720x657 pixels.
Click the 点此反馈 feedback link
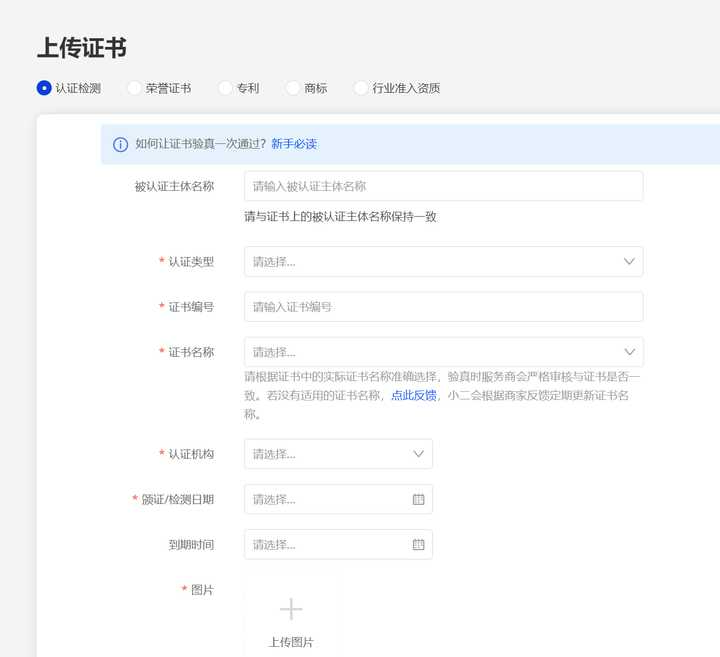(x=413, y=395)
